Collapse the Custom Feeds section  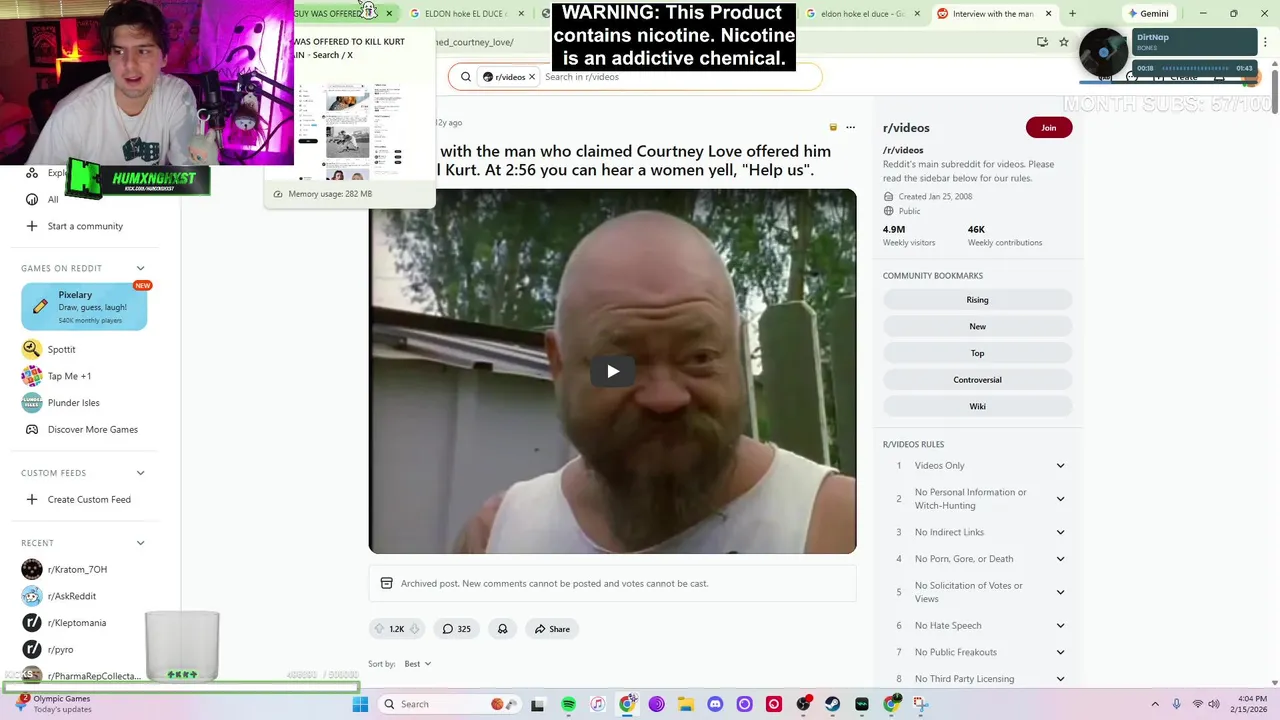point(140,473)
